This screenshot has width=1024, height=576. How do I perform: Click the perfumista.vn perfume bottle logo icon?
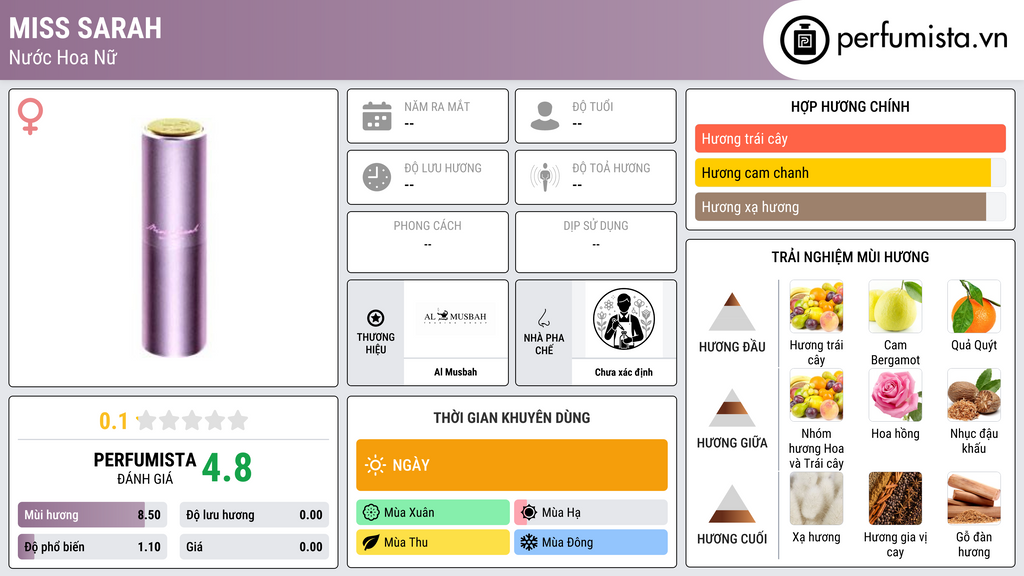pyautogui.click(x=804, y=40)
